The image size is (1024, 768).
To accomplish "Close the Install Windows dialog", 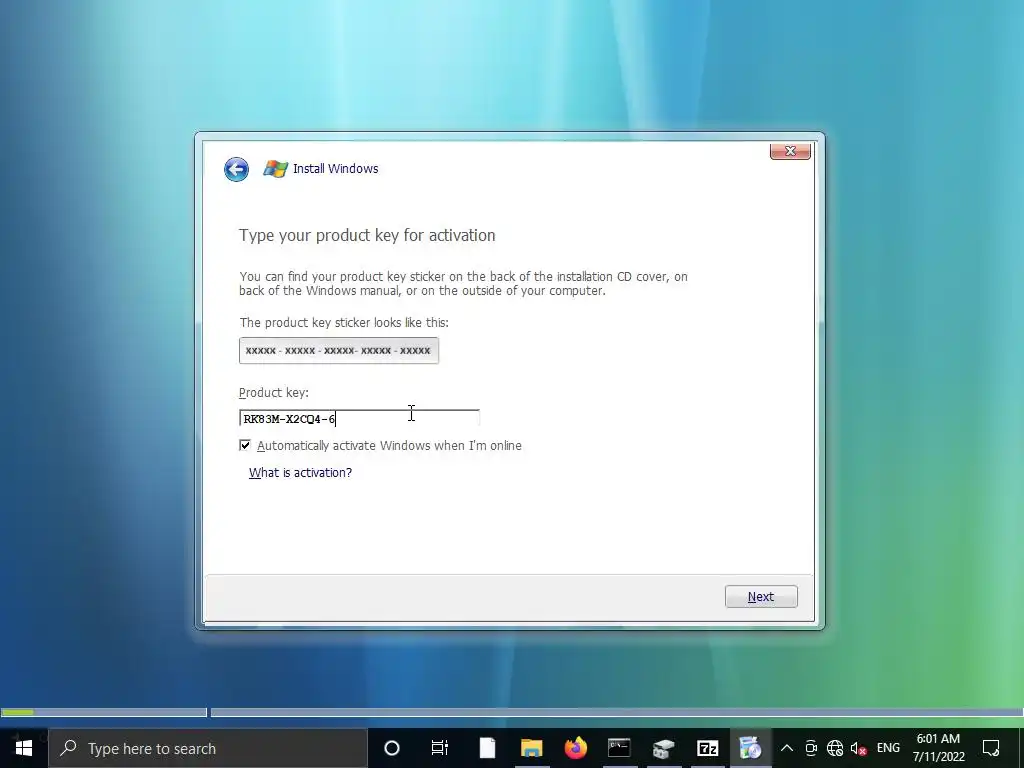I will [x=790, y=151].
